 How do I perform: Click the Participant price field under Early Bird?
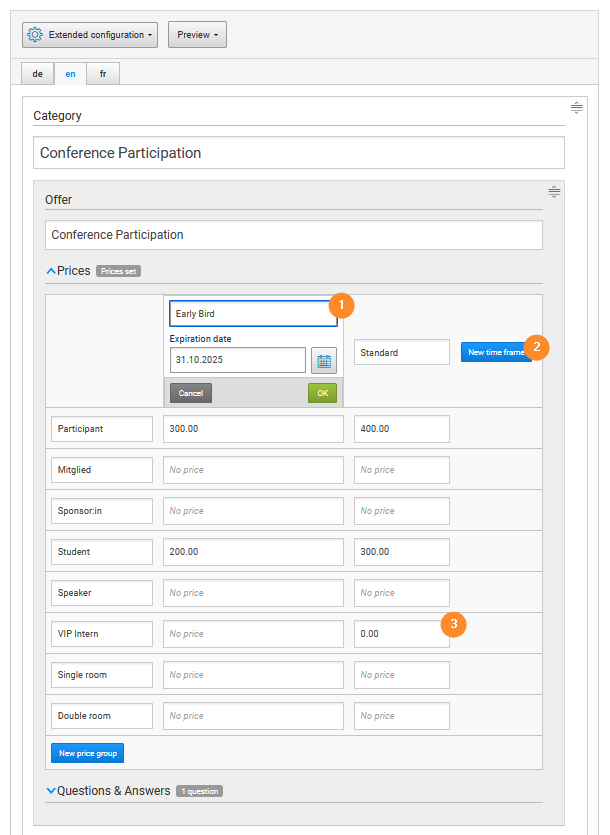pyautogui.click(x=253, y=428)
